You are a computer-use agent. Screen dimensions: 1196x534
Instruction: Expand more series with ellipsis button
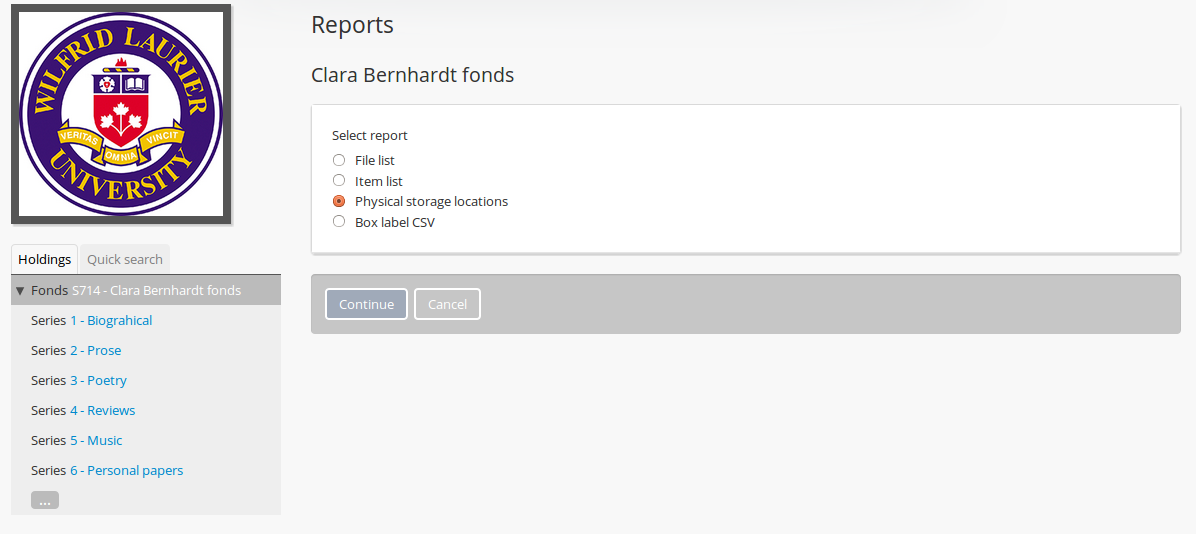pos(45,500)
